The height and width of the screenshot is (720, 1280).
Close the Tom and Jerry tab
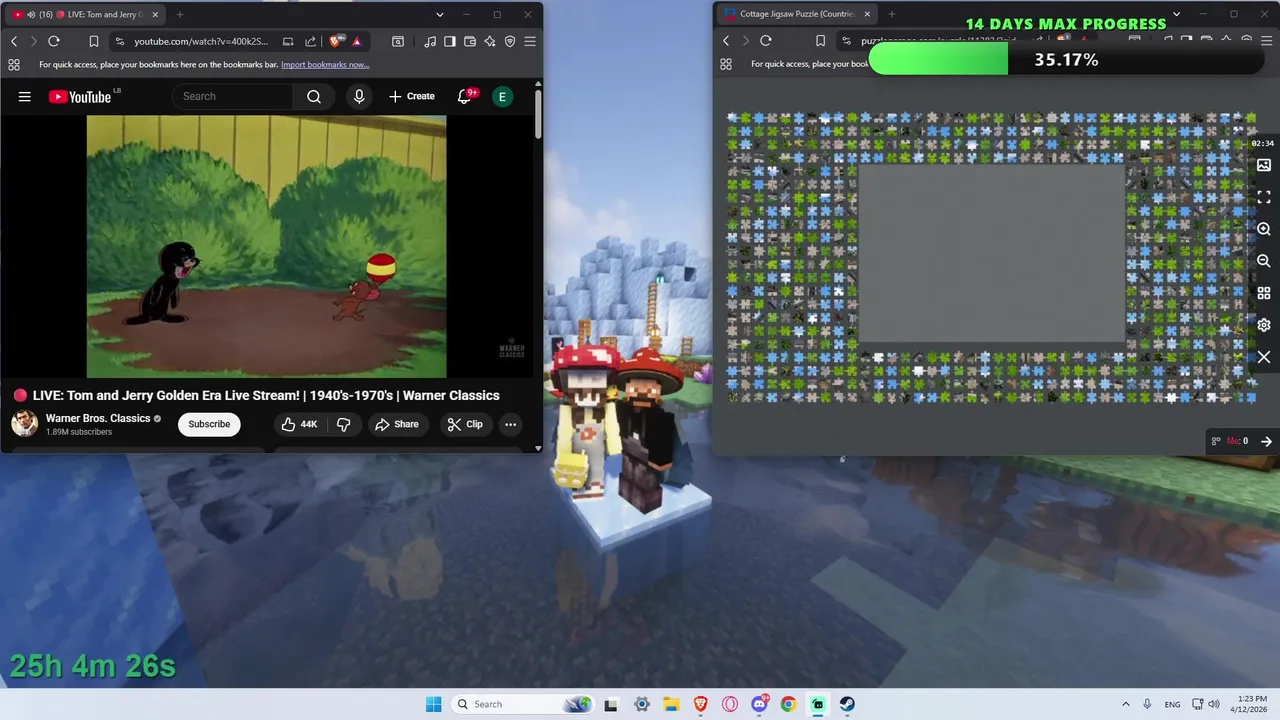(x=155, y=14)
